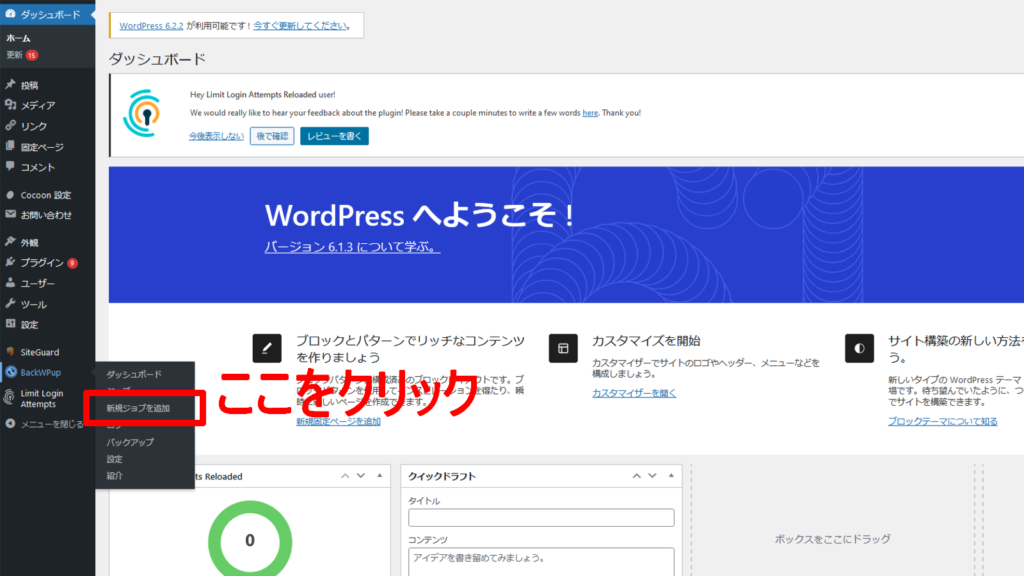Move the クイックドラフト widget up

[637, 476]
